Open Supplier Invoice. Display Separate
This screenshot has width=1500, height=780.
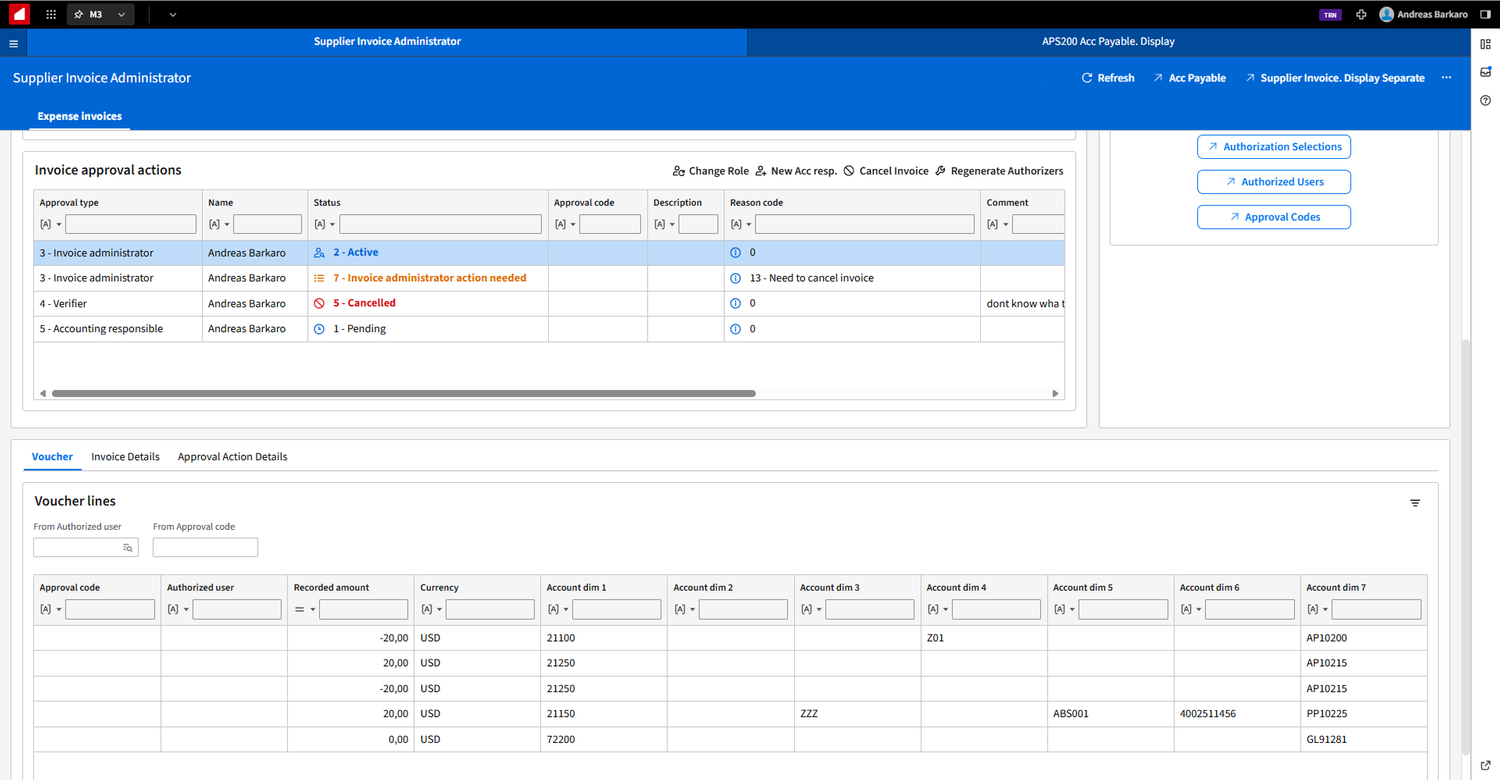point(1334,77)
